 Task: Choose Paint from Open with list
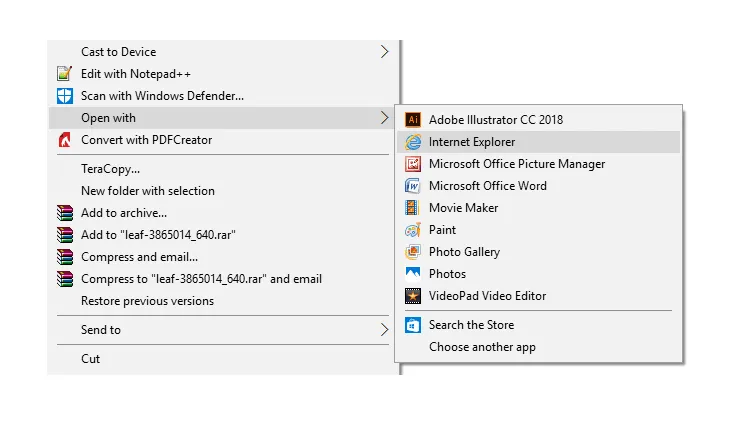pos(538,230)
